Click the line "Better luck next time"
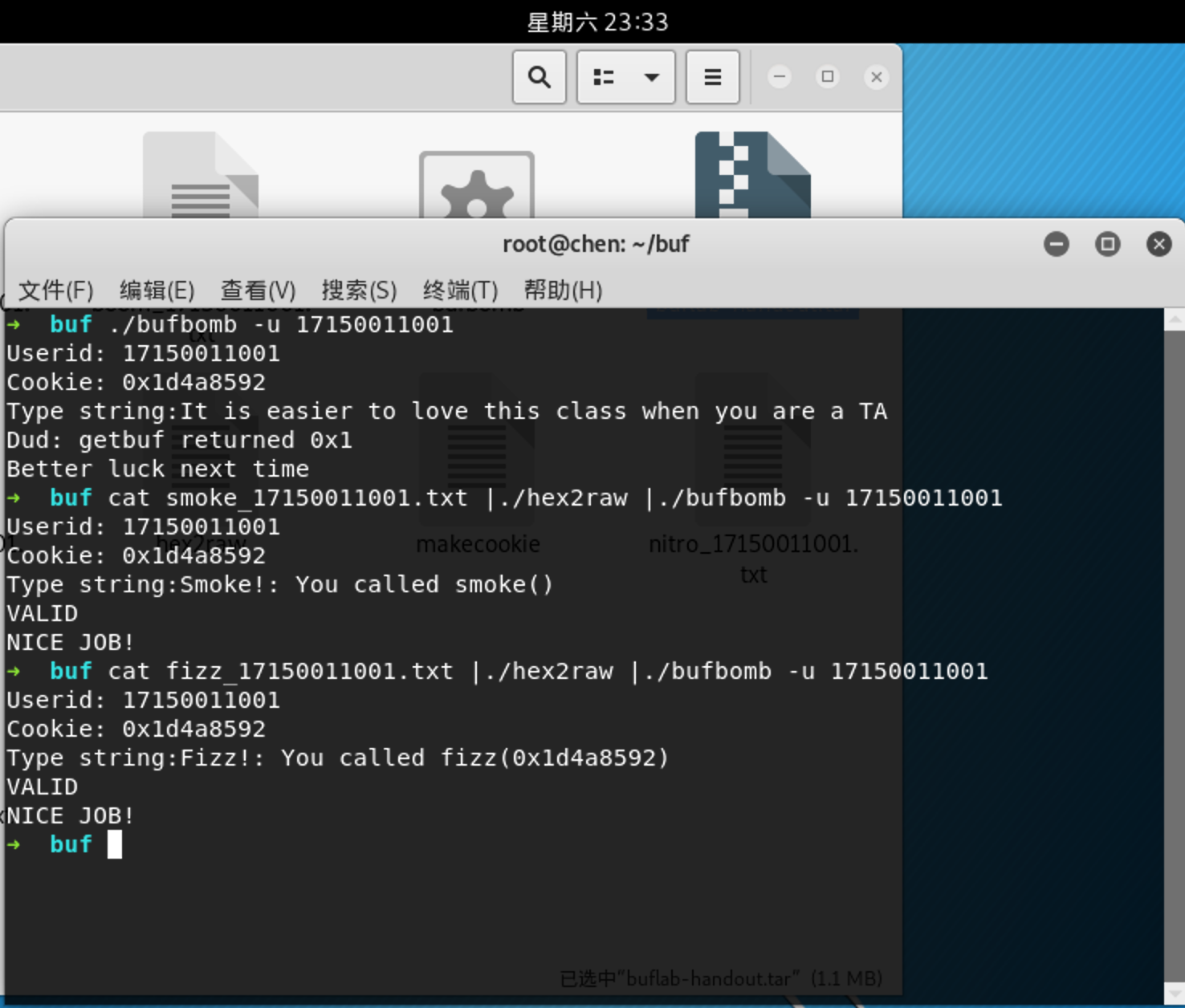 click(x=157, y=469)
